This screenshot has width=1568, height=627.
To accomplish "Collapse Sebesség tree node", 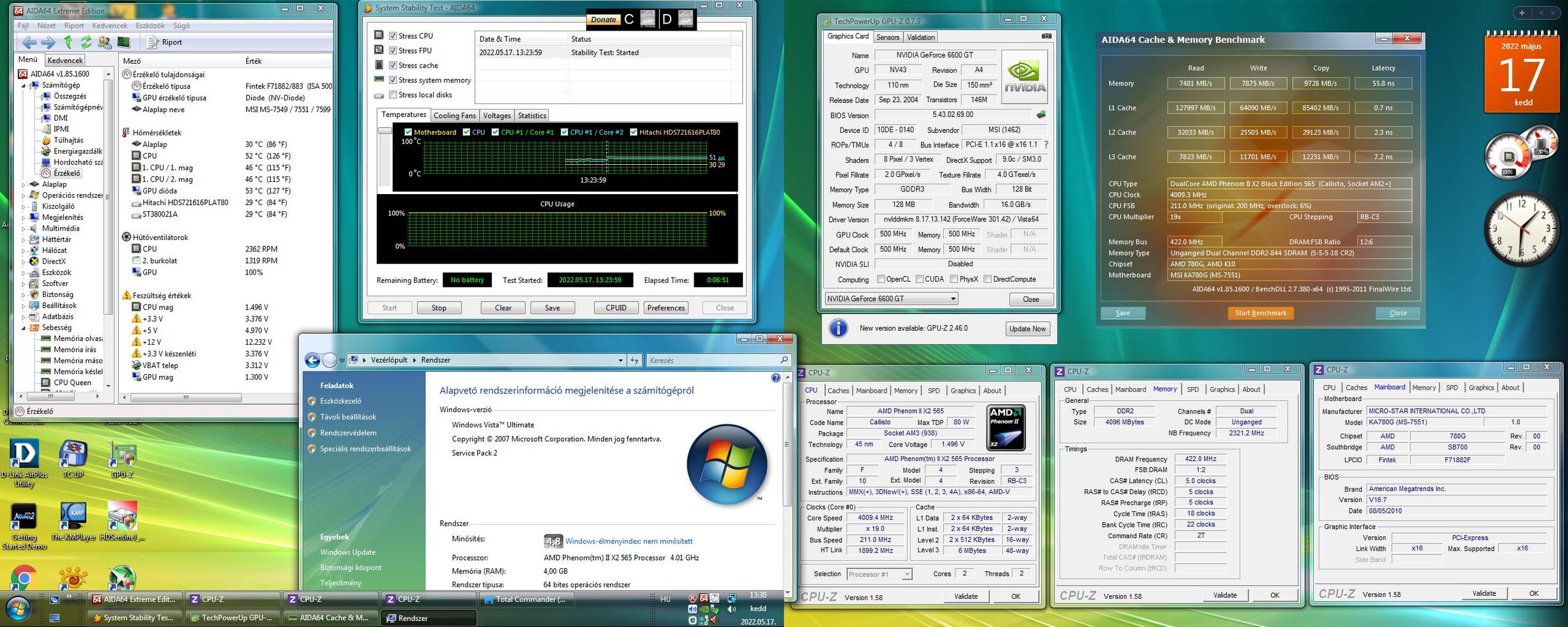I will 24,328.
